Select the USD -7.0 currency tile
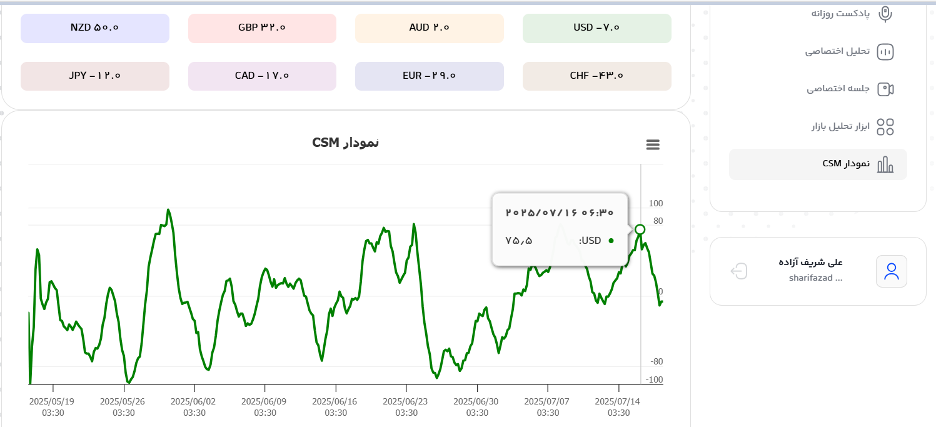 coord(597,28)
